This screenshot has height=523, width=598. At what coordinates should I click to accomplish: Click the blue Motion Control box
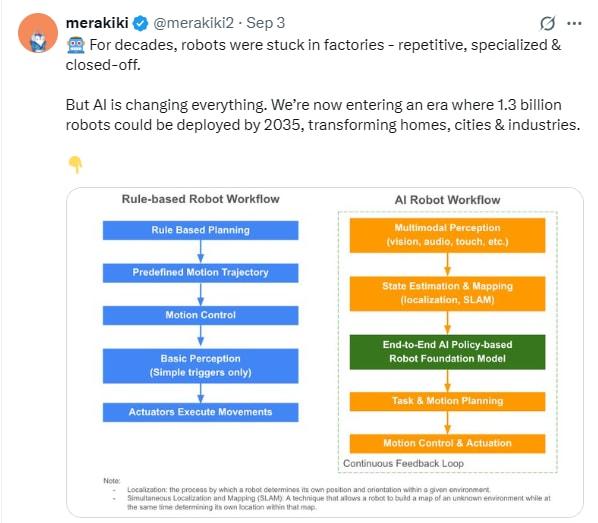point(201,315)
